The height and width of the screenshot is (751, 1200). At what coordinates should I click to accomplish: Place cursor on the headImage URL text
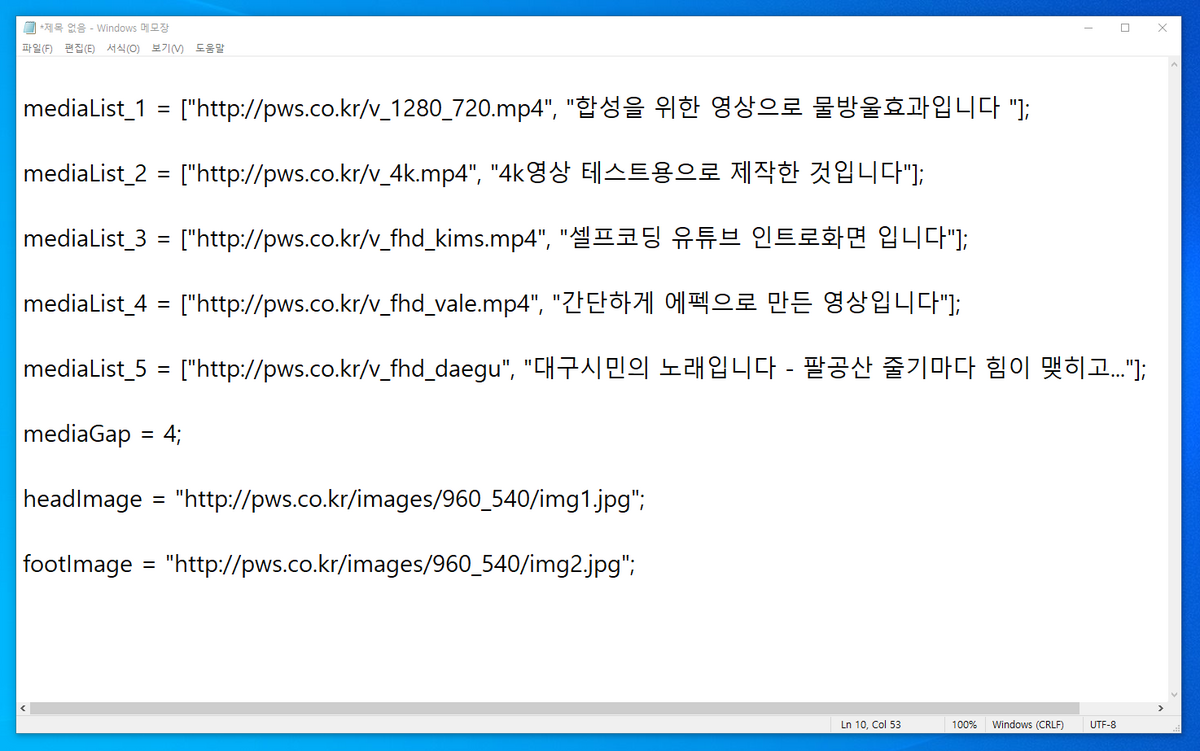404,499
